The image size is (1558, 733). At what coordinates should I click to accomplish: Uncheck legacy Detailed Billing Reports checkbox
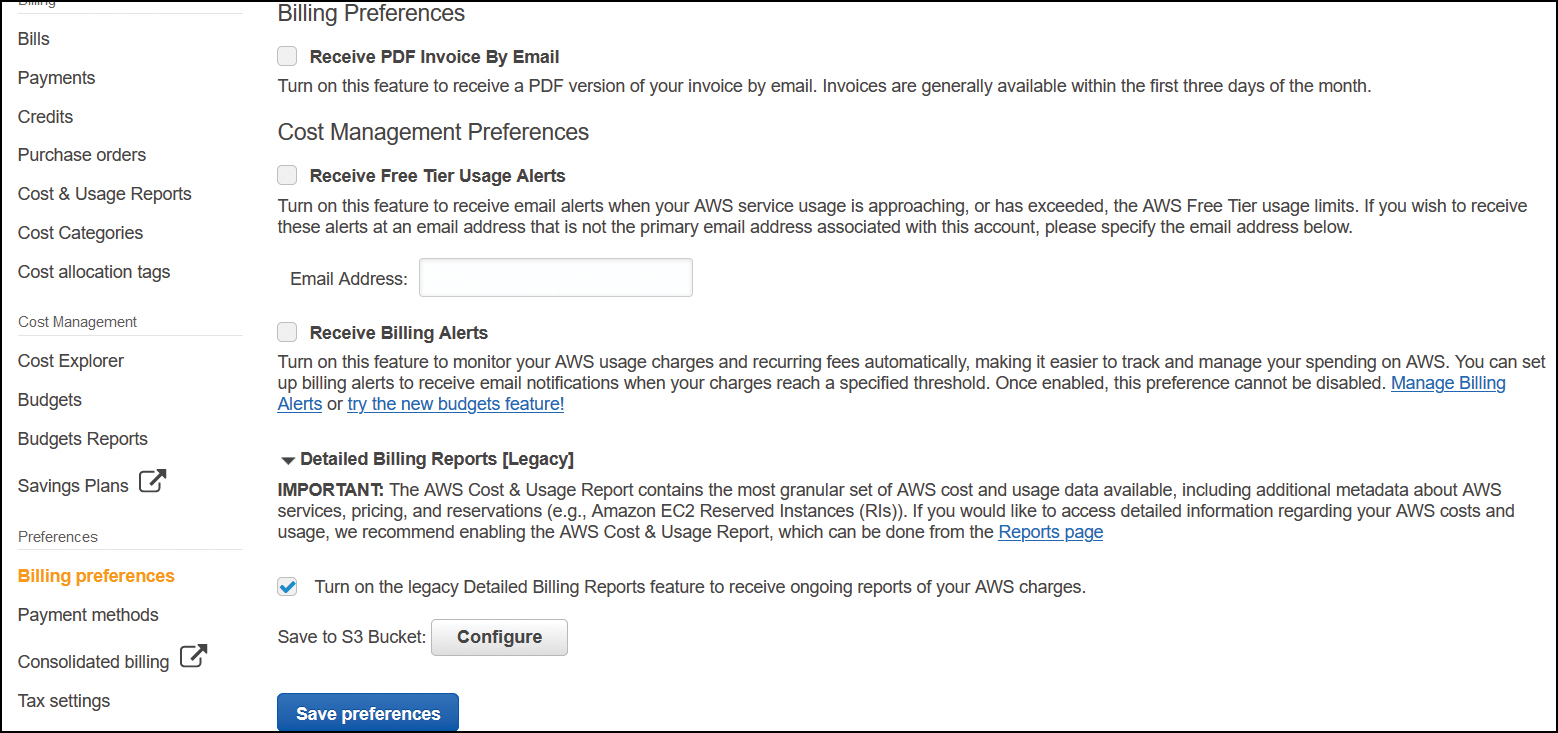tap(287, 587)
